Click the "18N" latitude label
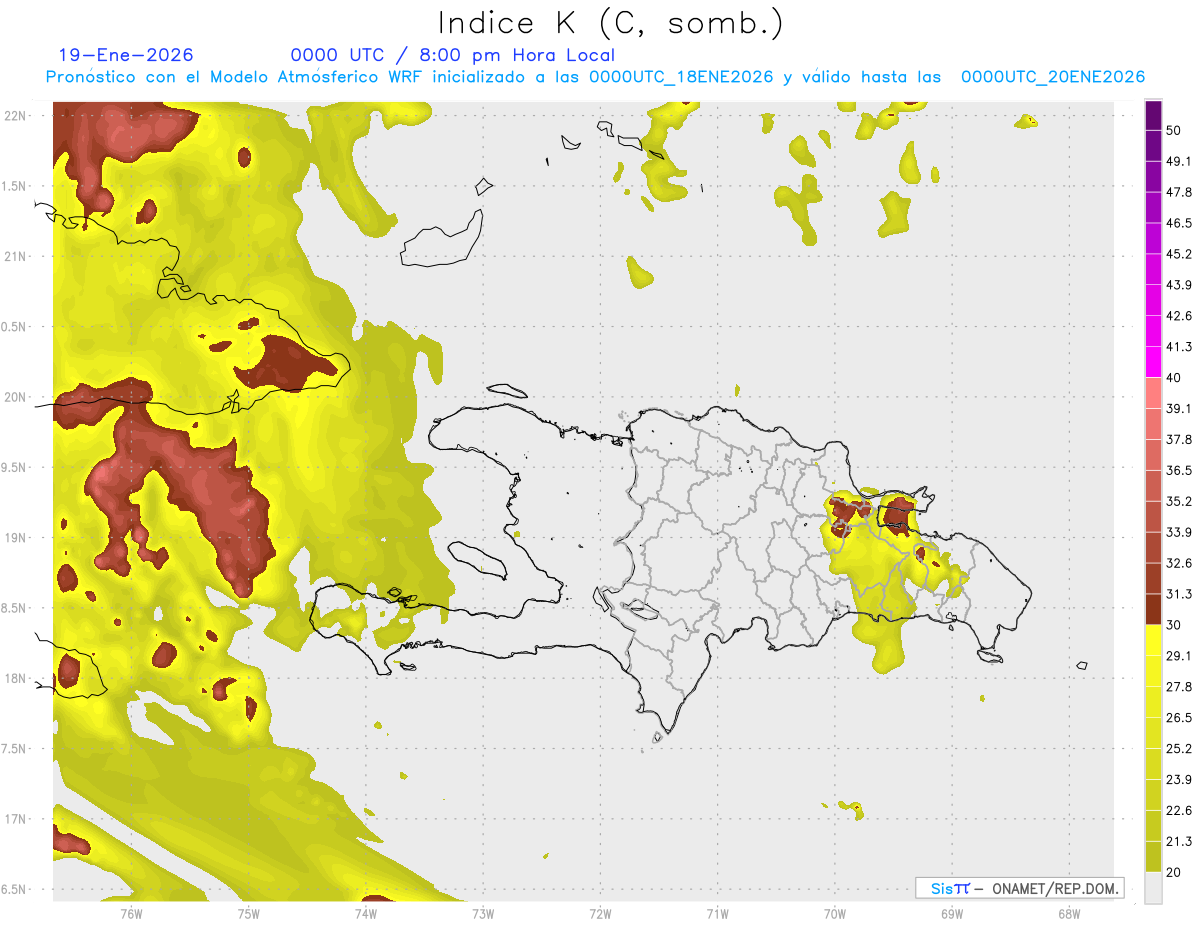The width and height of the screenshot is (1200, 927). 16,678
